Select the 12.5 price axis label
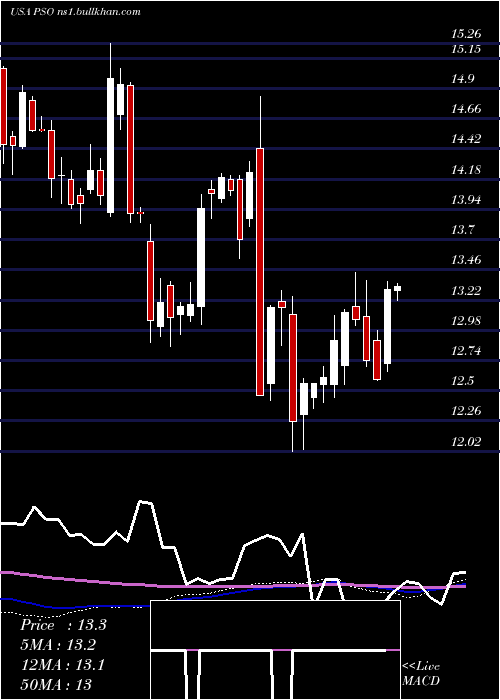500x700 pixels. pyautogui.click(x=462, y=381)
